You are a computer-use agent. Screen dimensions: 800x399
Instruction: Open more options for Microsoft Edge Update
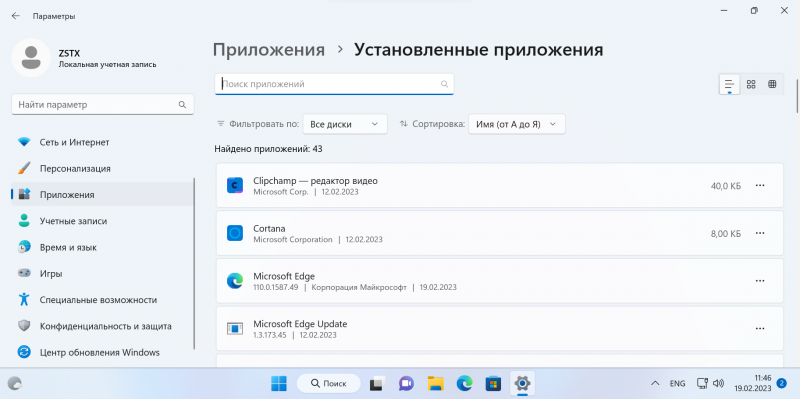(760, 329)
